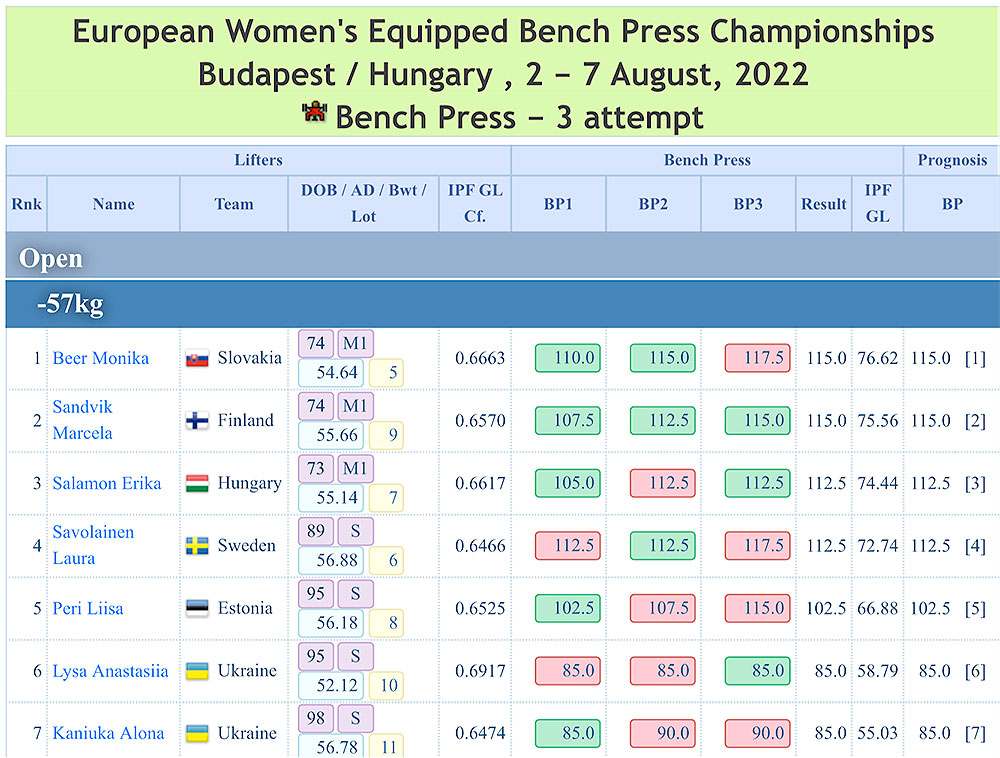The height and width of the screenshot is (758, 1000).
Task: Click the -57kg weight class bar
Action: pyautogui.click(x=503, y=304)
